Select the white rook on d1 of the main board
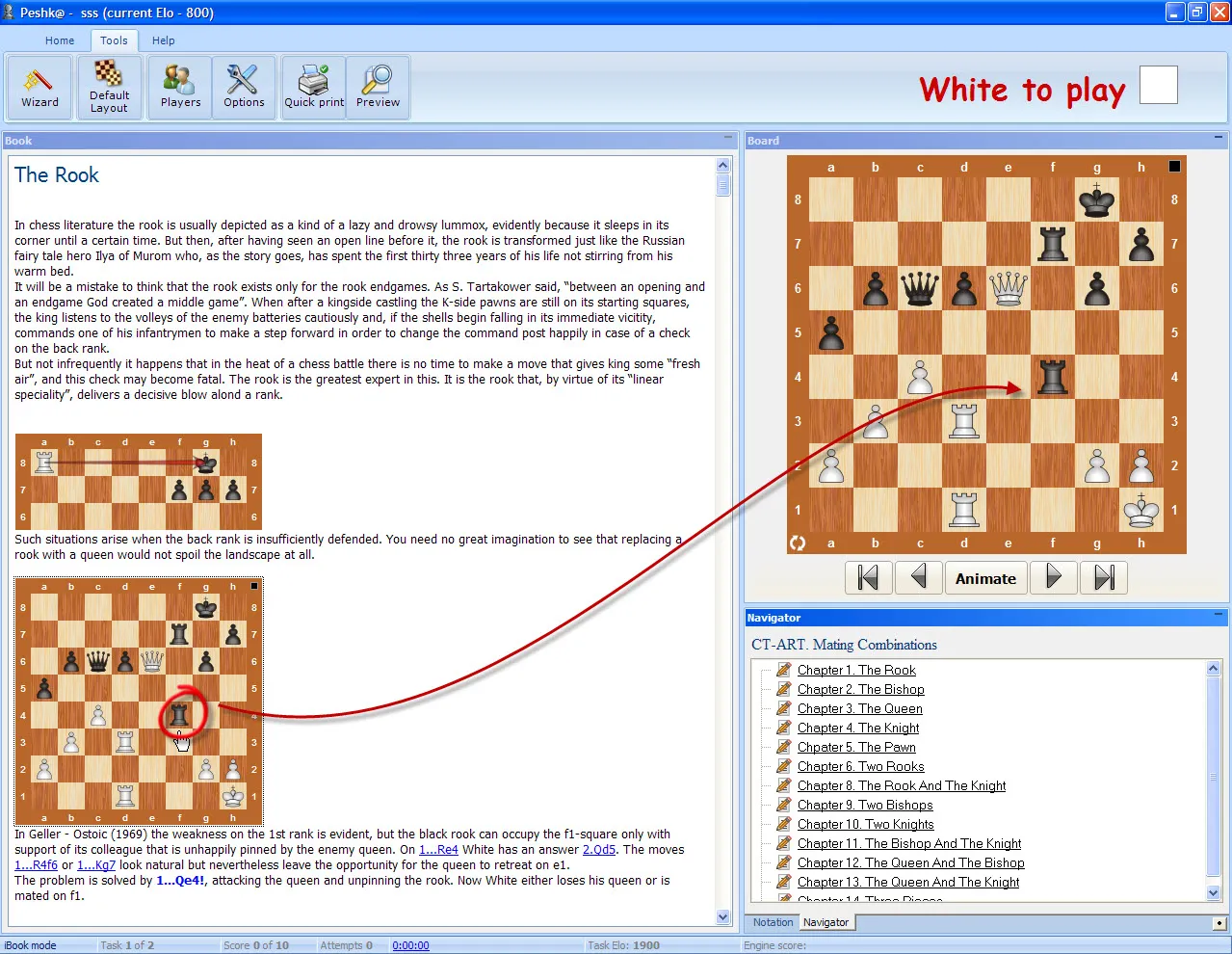 pyautogui.click(x=964, y=510)
